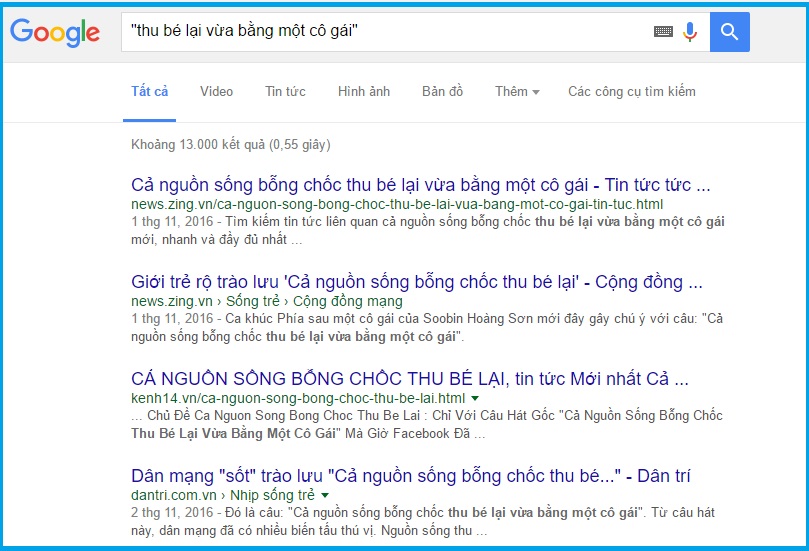
Task: Click snippet starting 'Chủ Đề Ca Nguon Song'
Action: pyautogui.click(x=427, y=425)
